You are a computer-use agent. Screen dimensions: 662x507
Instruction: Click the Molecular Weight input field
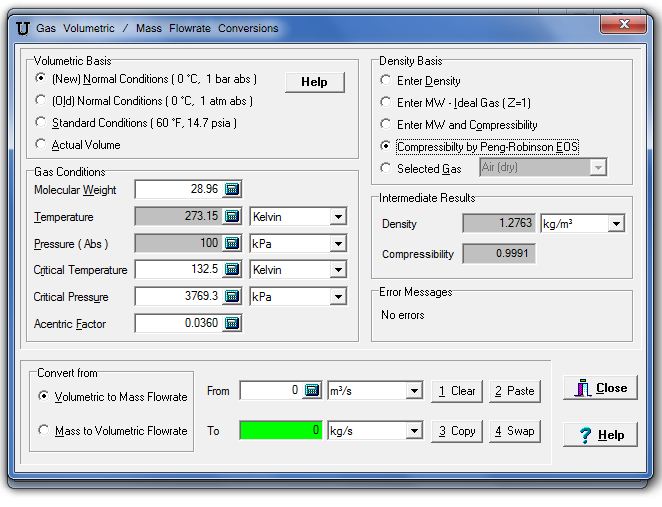179,189
